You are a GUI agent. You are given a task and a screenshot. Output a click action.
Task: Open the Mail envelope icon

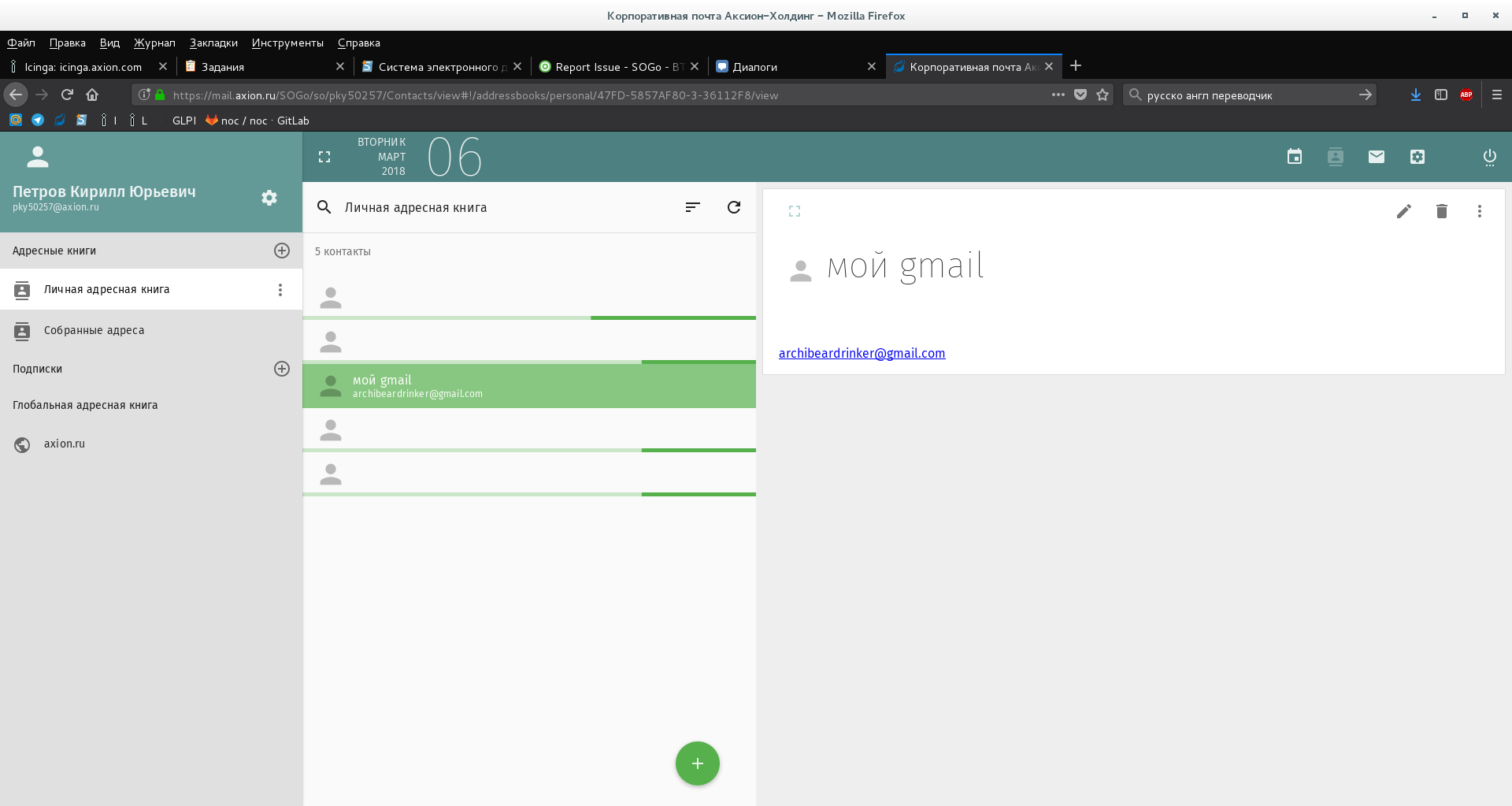(1376, 157)
